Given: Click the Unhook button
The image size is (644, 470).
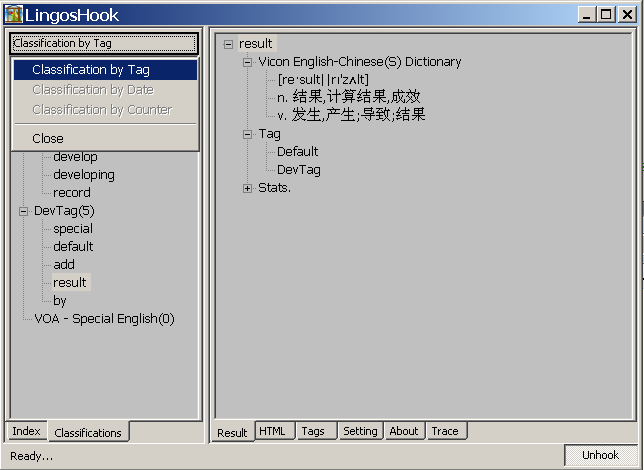Looking at the screenshot, I should click(x=600, y=455).
